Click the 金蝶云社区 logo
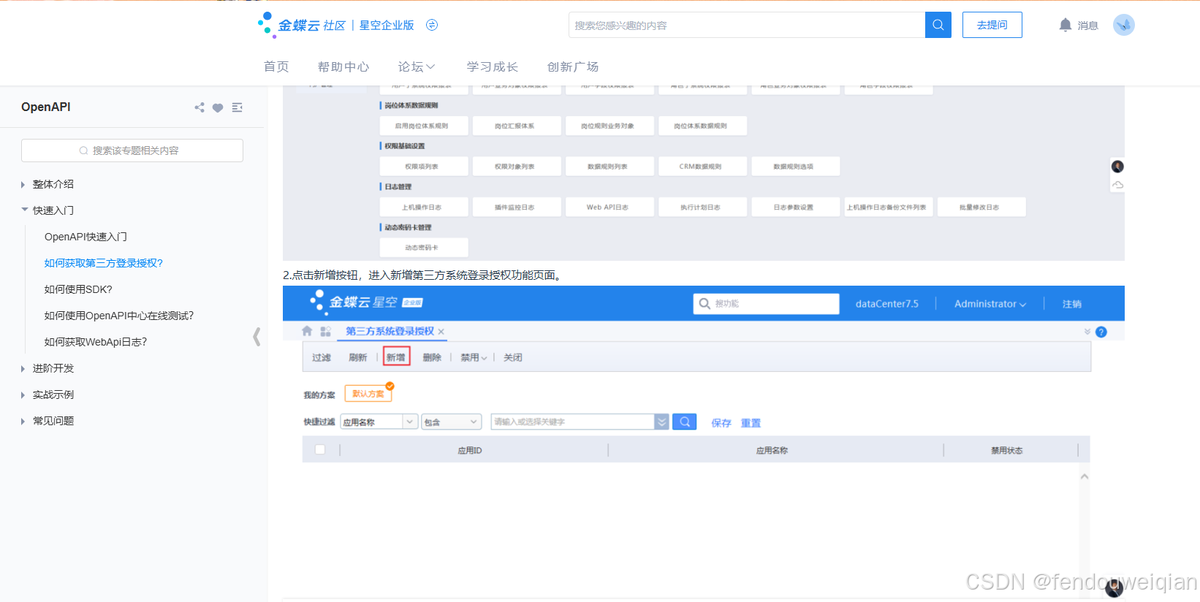Viewport: 1200px width, 602px height. [303, 25]
